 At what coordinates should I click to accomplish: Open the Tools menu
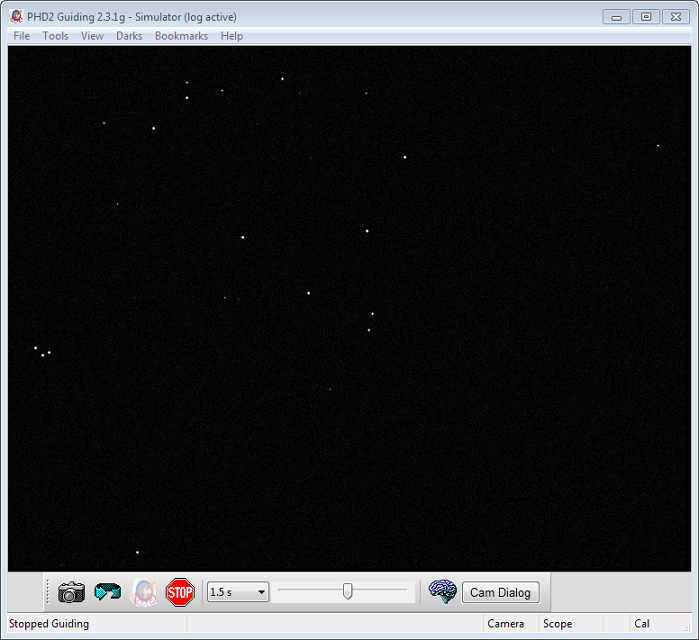pyautogui.click(x=56, y=36)
